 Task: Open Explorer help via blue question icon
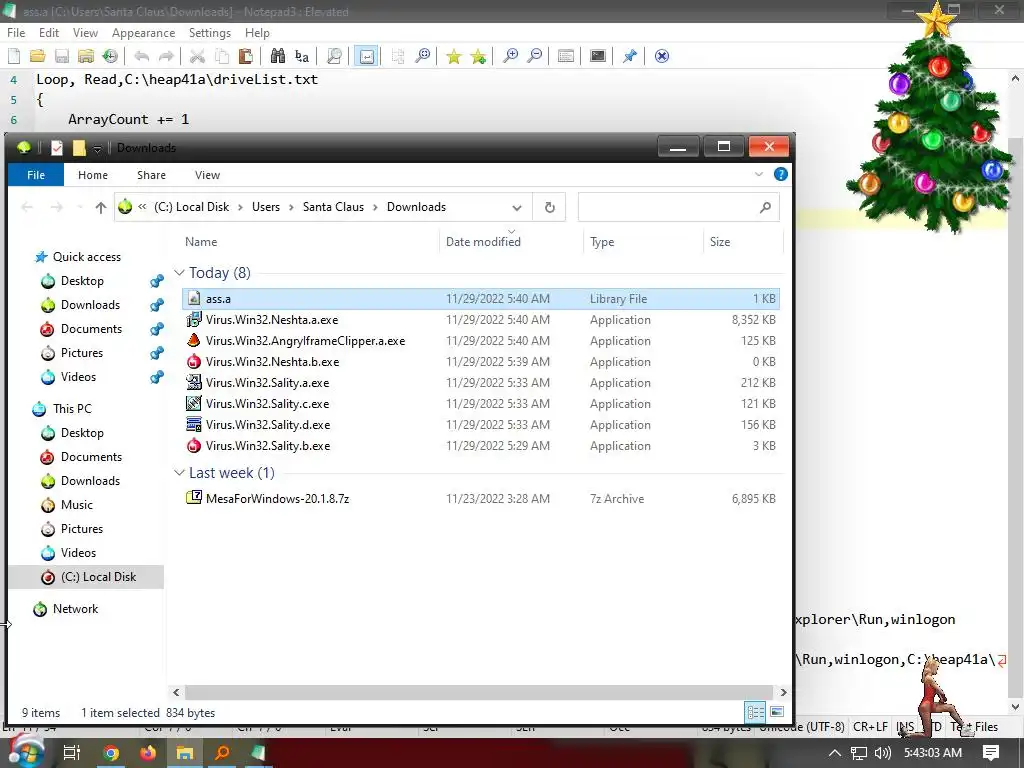[x=780, y=174]
